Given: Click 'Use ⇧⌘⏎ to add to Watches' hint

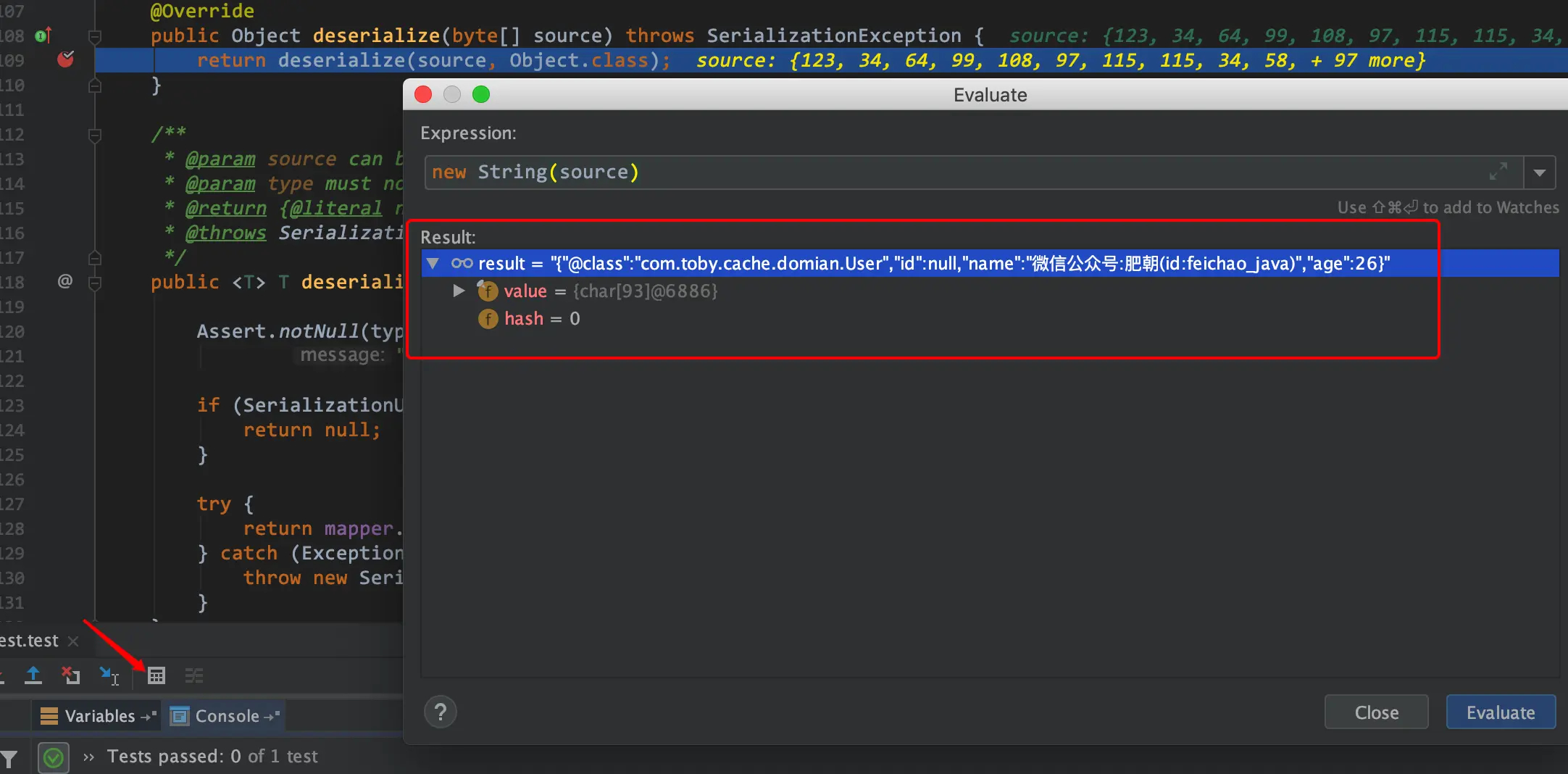Looking at the screenshot, I should click(x=1448, y=208).
